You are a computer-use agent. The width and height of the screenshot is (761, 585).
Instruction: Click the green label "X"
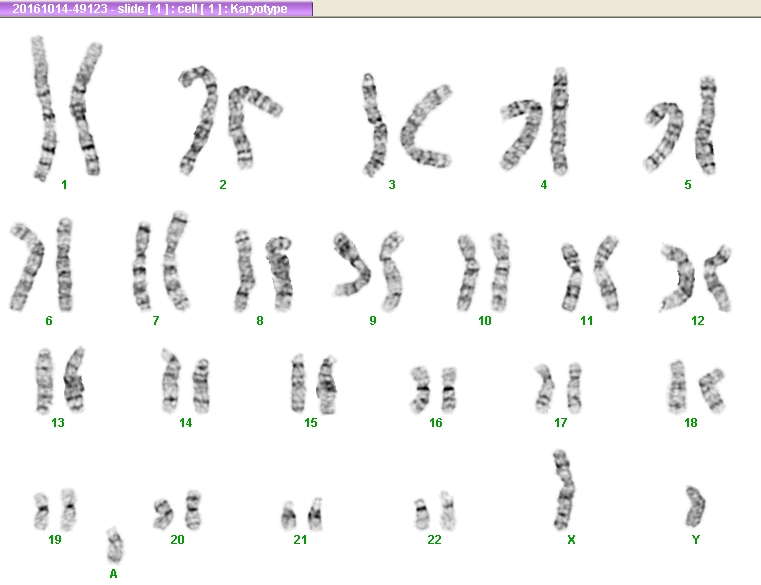571,539
